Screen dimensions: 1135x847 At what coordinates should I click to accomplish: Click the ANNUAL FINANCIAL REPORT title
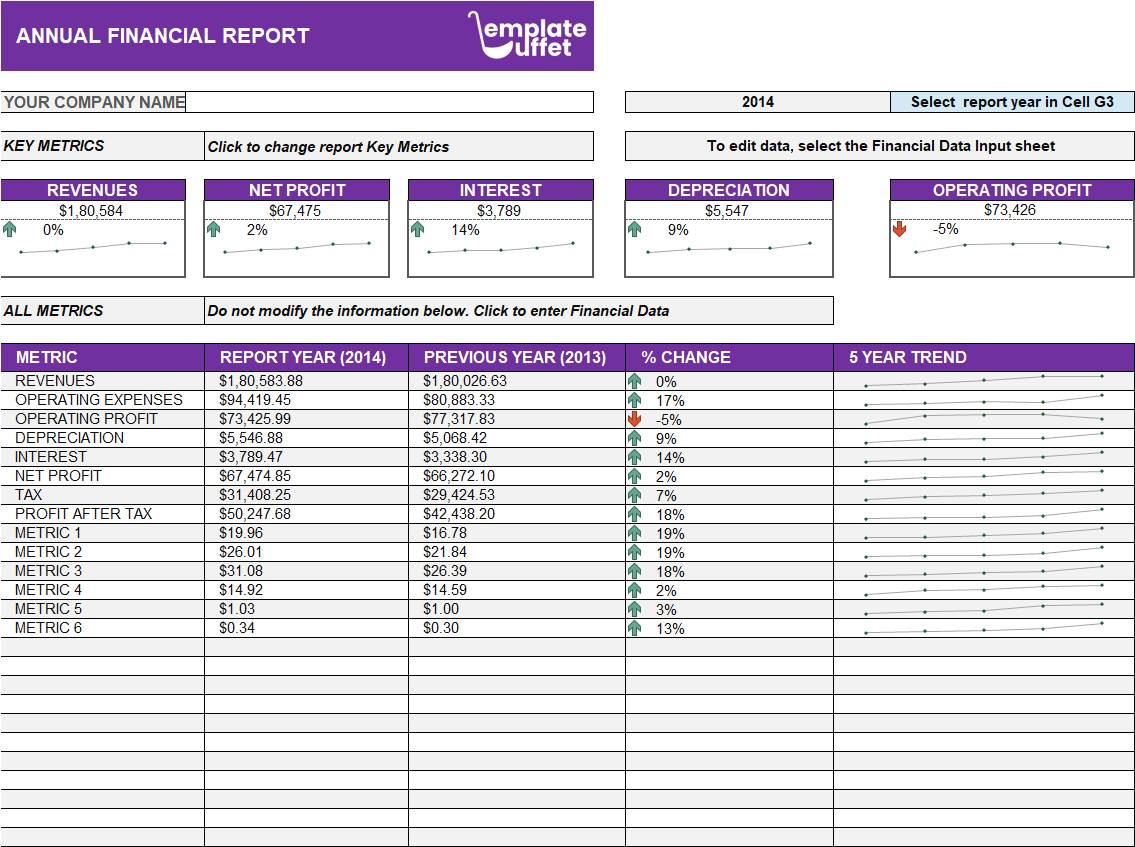click(x=163, y=35)
